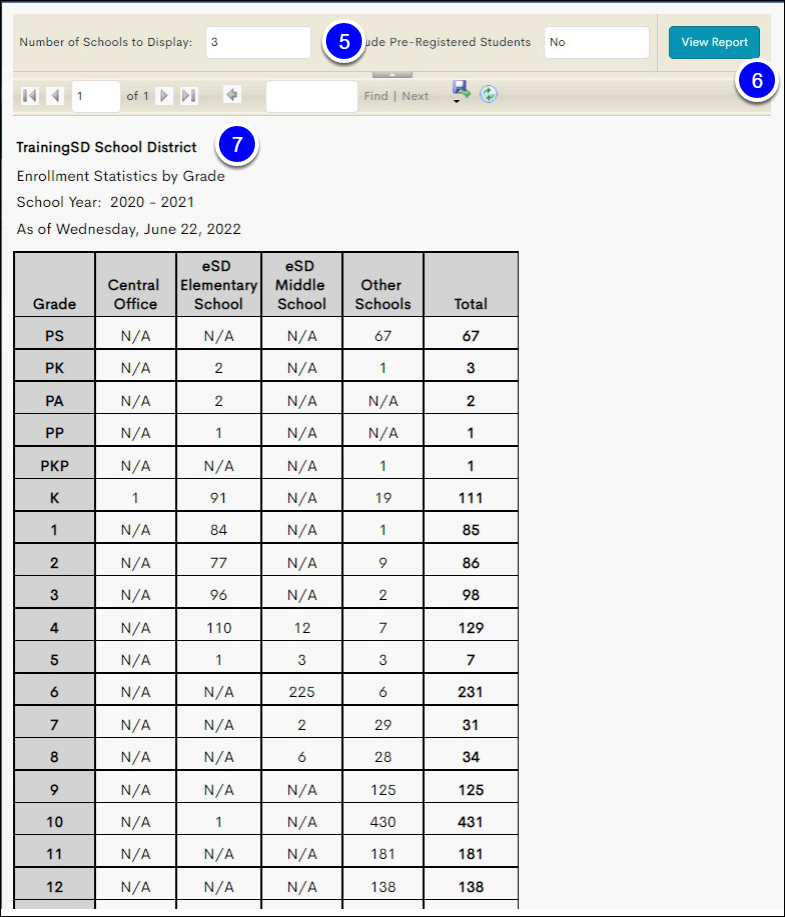
Task: Click 225 in grade 6 row
Action: [x=302, y=692]
